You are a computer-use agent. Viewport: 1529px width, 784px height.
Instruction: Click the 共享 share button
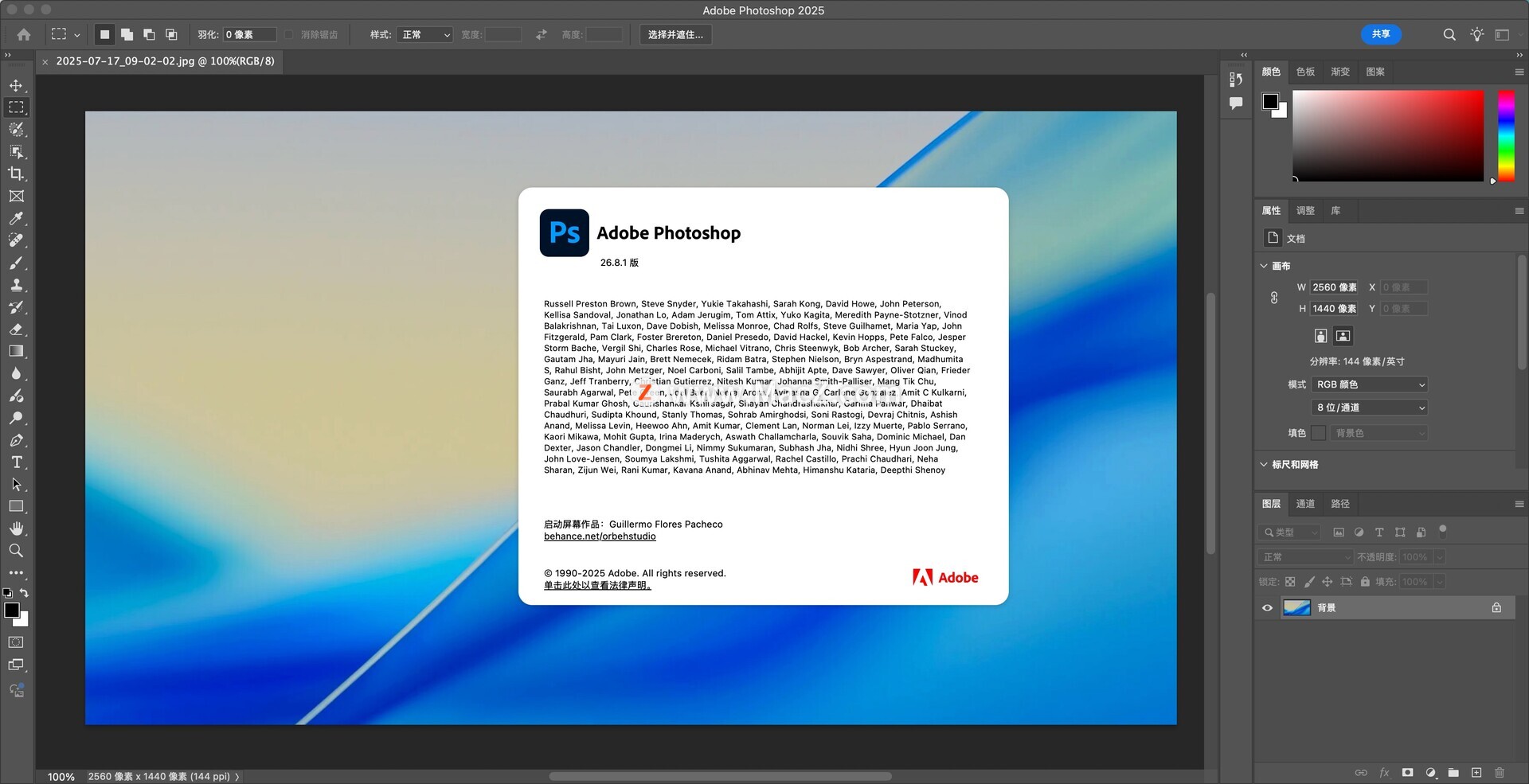[1381, 34]
